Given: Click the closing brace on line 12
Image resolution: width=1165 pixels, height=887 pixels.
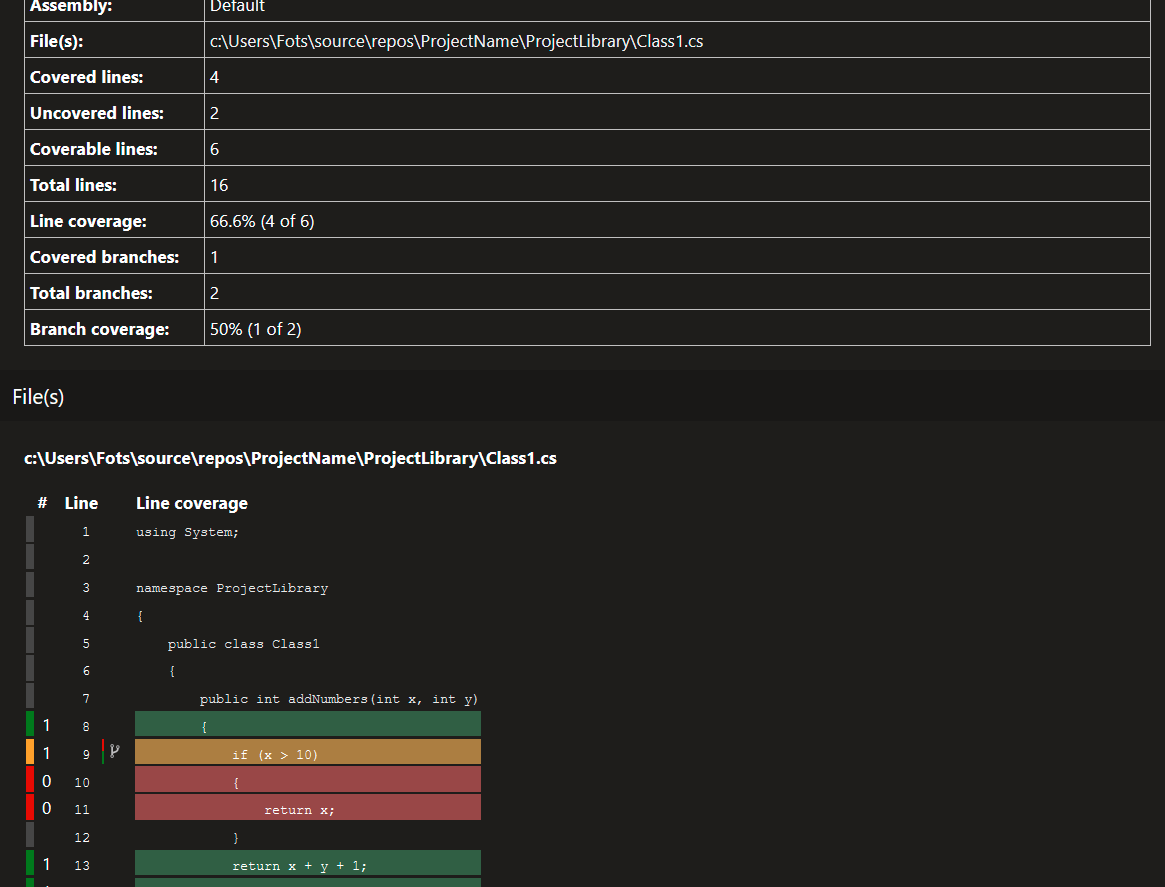Looking at the screenshot, I should (x=236, y=838).
